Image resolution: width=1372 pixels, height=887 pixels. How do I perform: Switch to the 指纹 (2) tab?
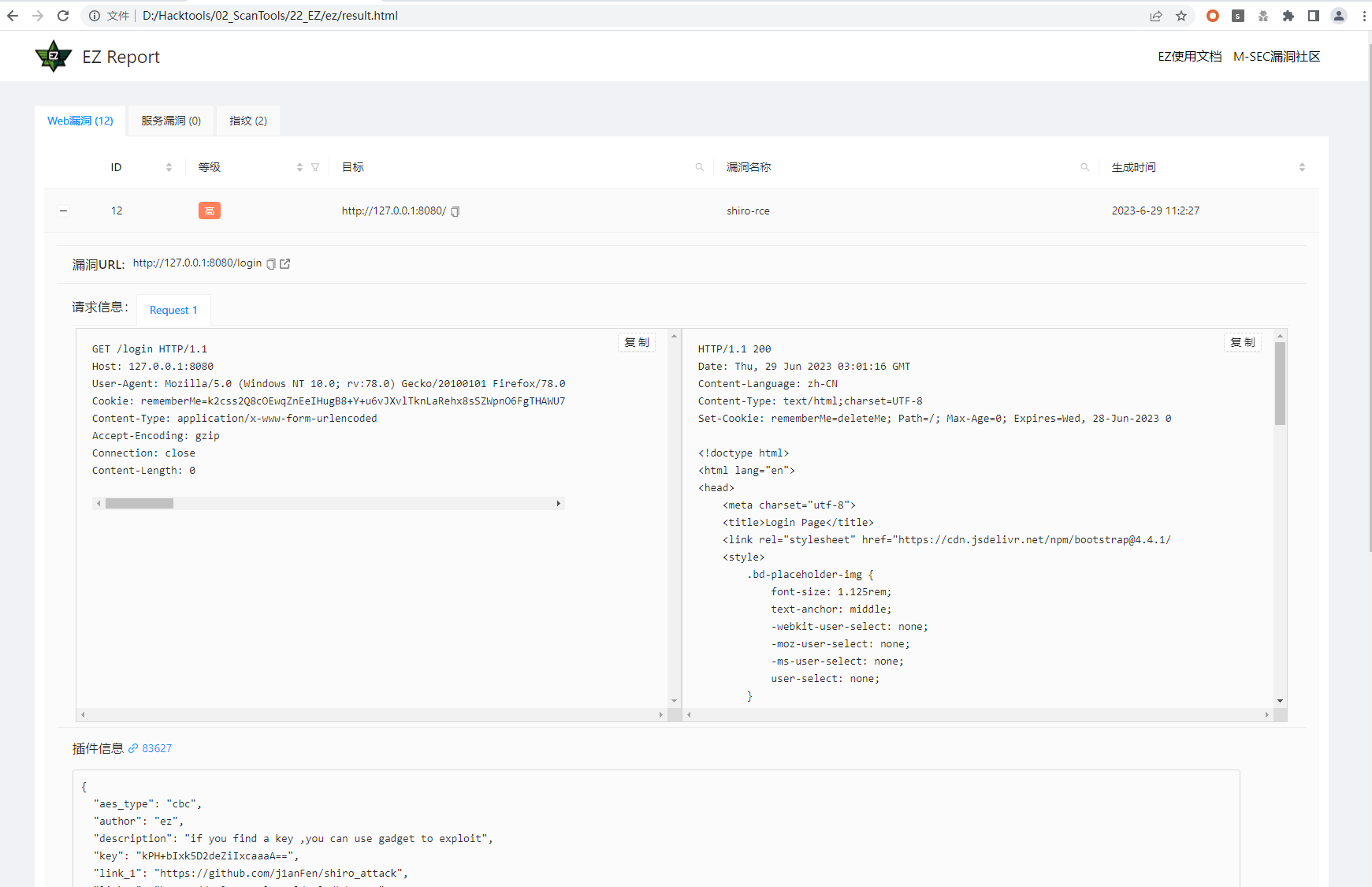click(x=248, y=121)
